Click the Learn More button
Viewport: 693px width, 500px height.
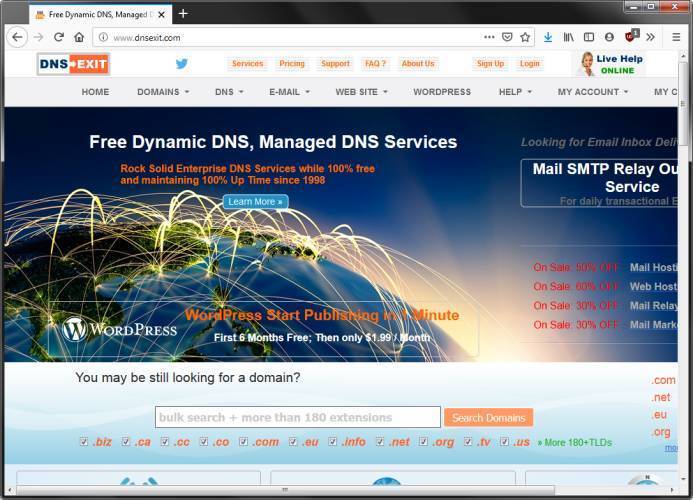tap(255, 202)
